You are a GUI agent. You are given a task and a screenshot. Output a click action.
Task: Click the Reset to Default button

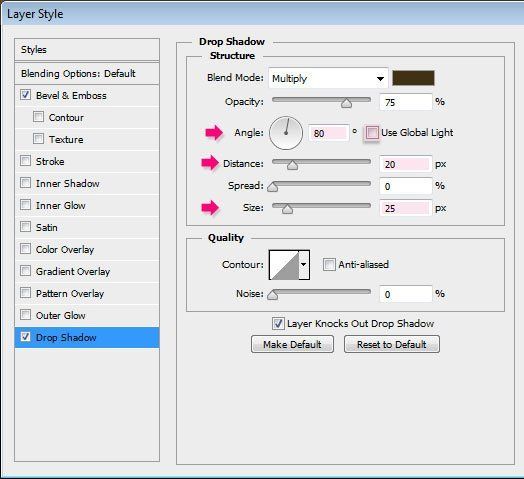(x=392, y=344)
